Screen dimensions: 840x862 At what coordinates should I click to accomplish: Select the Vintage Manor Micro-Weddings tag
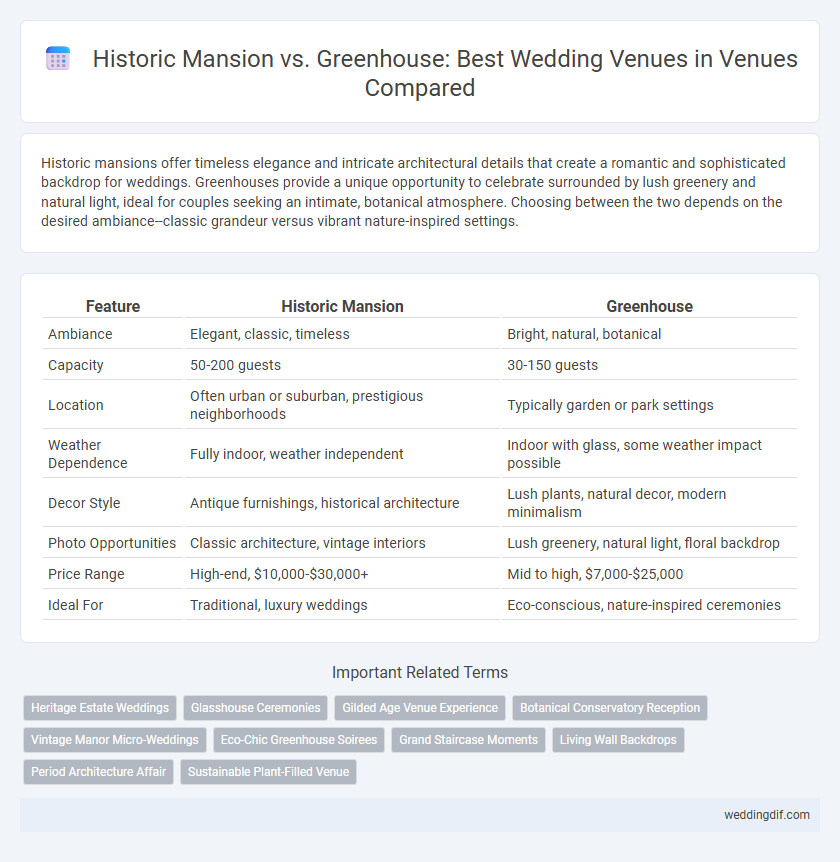[x=115, y=739]
